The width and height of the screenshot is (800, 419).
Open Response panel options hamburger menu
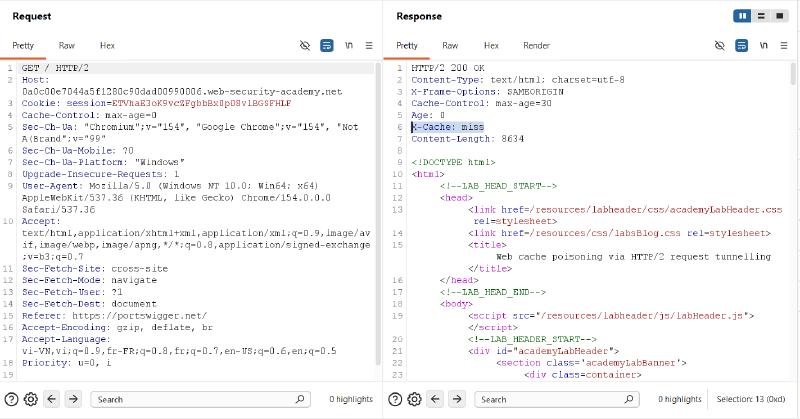point(784,45)
